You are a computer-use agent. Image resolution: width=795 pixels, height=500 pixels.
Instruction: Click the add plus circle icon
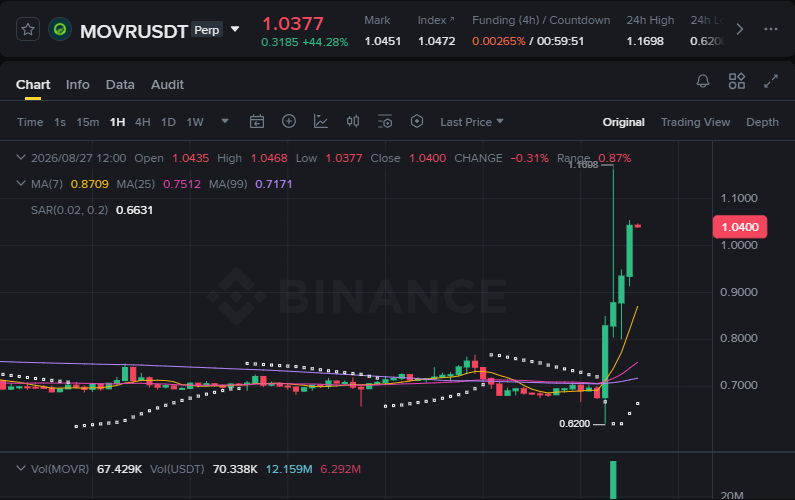289,121
